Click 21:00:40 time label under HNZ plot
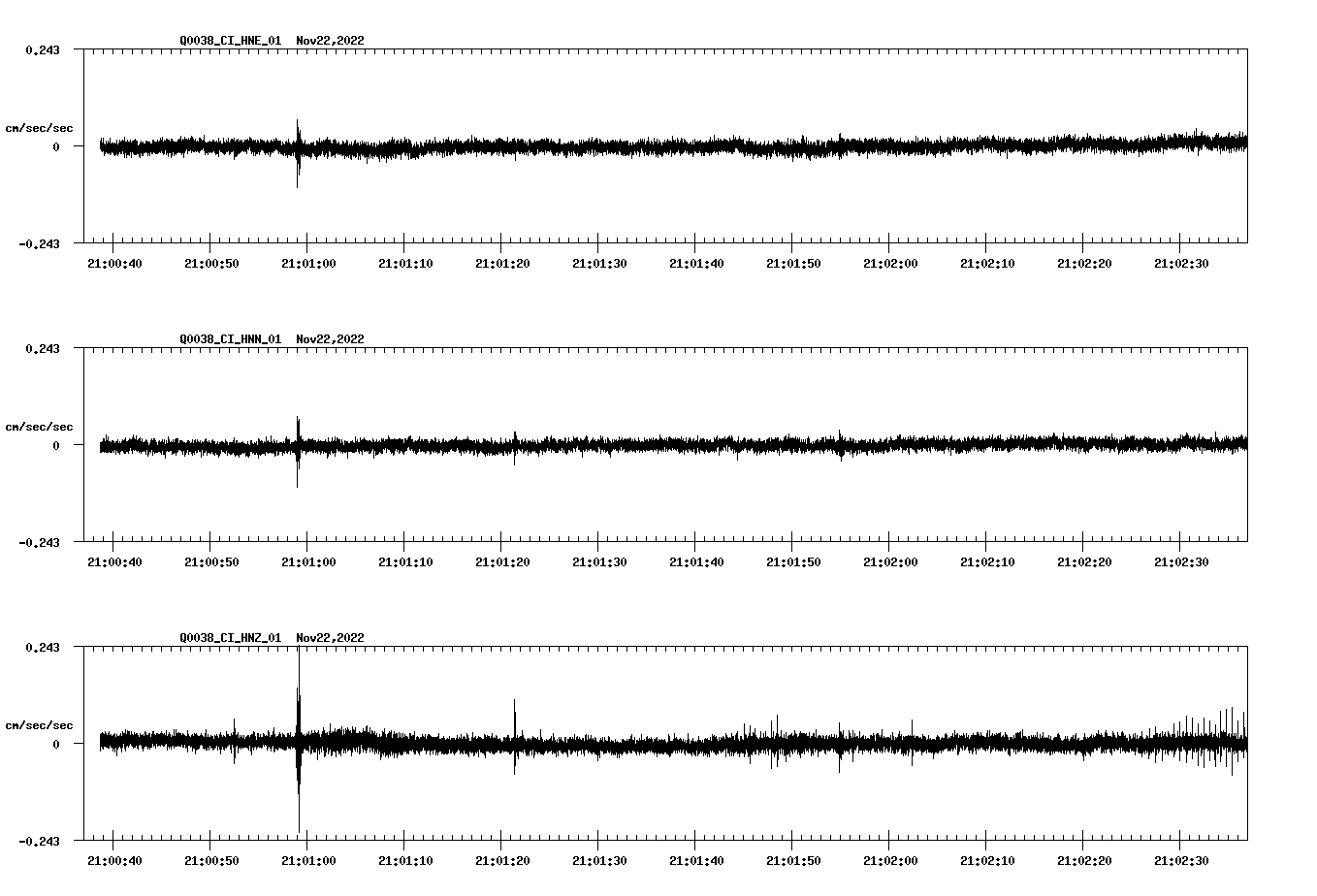Viewport: 1317px width, 896px height. pyautogui.click(x=114, y=861)
